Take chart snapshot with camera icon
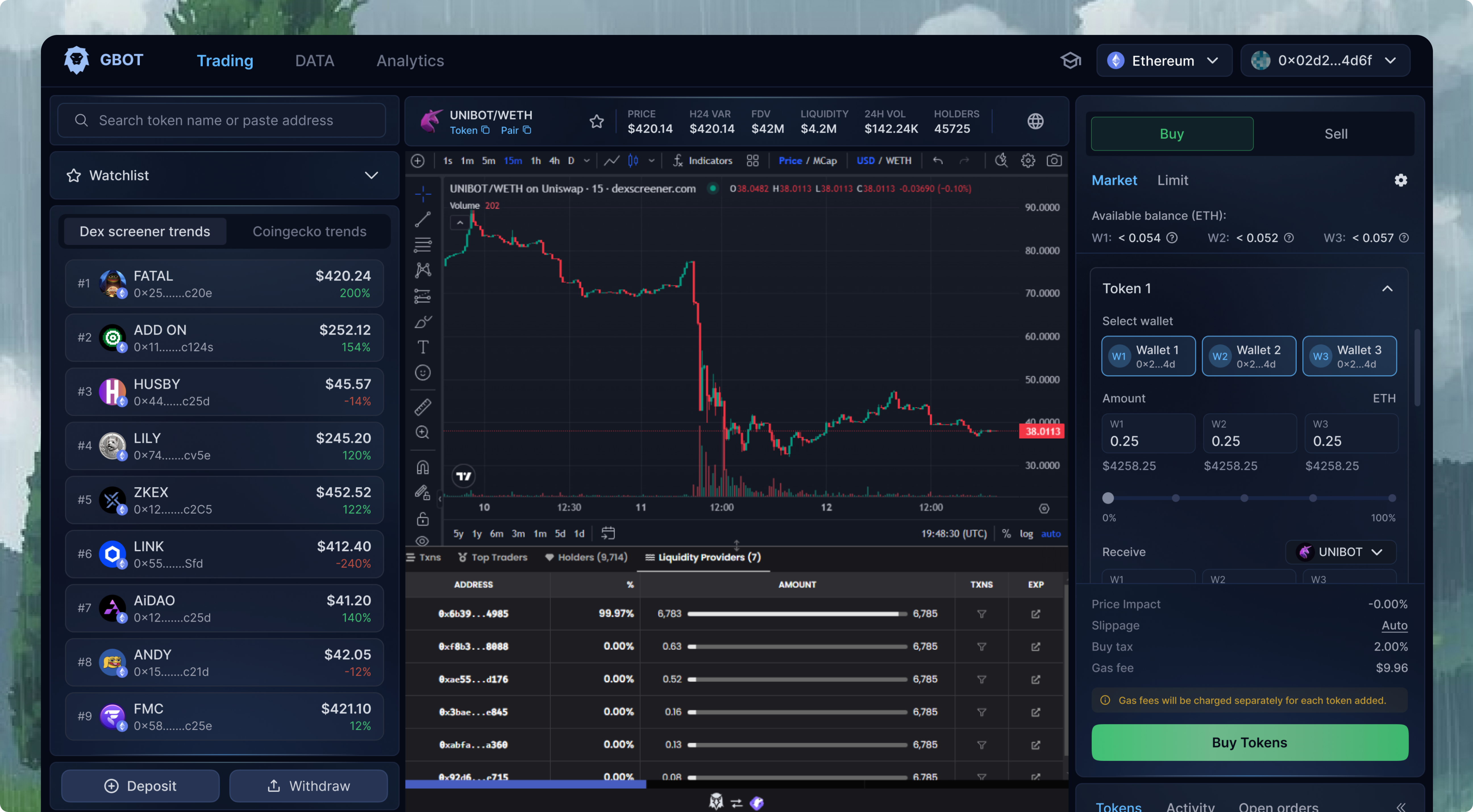 [x=1054, y=160]
